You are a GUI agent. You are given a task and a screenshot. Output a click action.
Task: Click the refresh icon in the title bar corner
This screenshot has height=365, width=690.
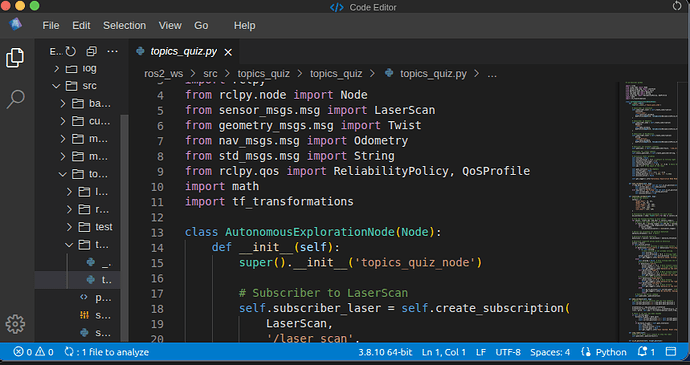click(x=677, y=6)
